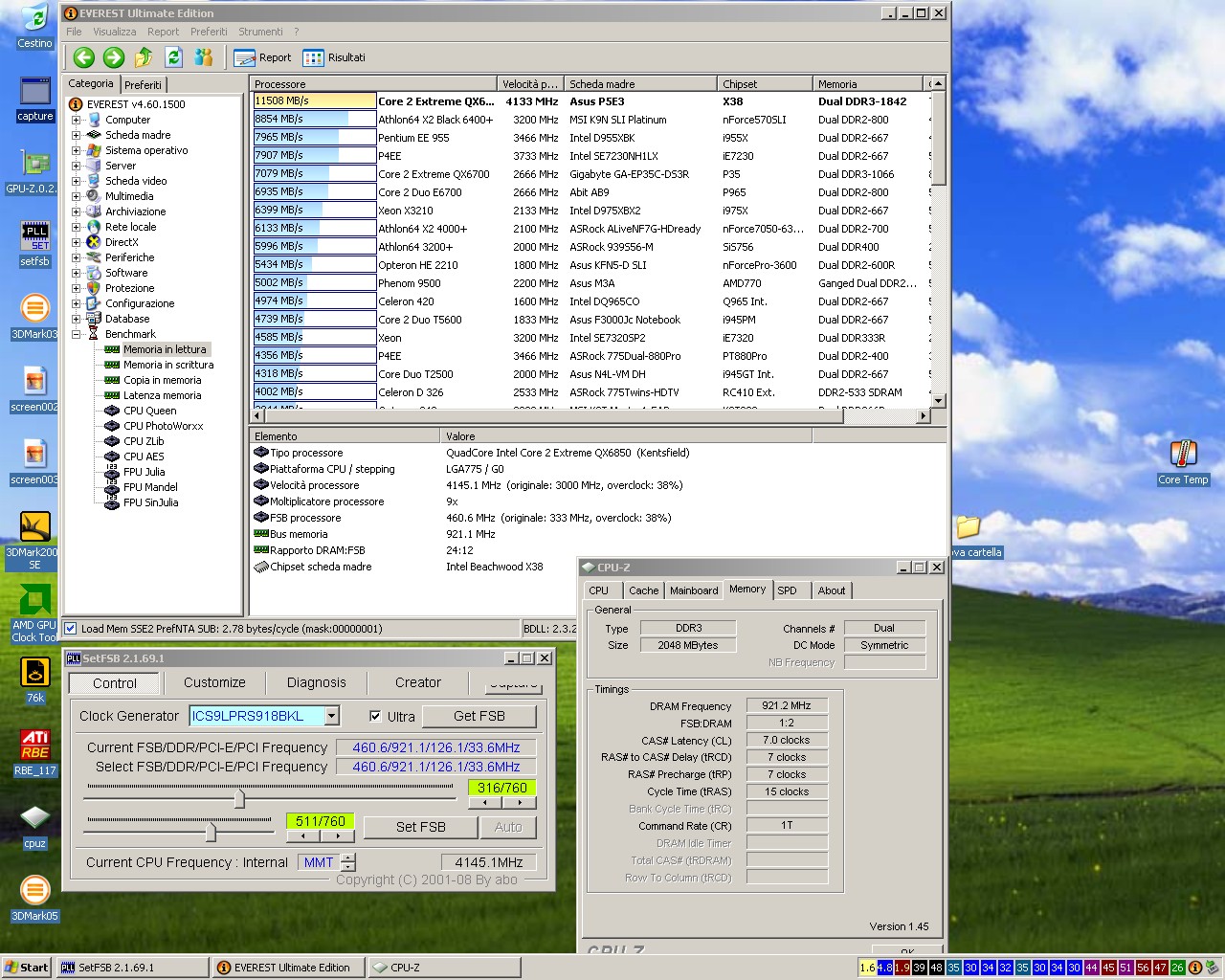Click the green forward arrow toolbar icon
1225x980 pixels.
114,57
